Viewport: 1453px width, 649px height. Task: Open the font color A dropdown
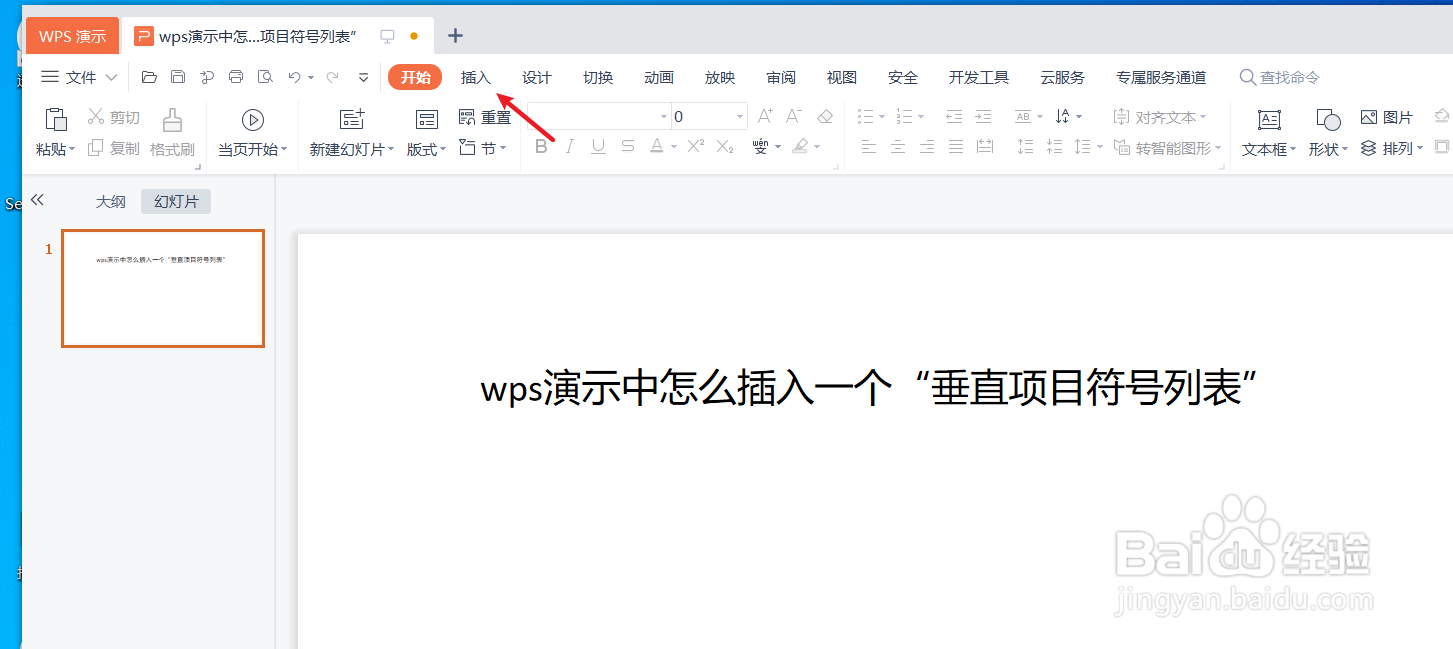point(674,147)
